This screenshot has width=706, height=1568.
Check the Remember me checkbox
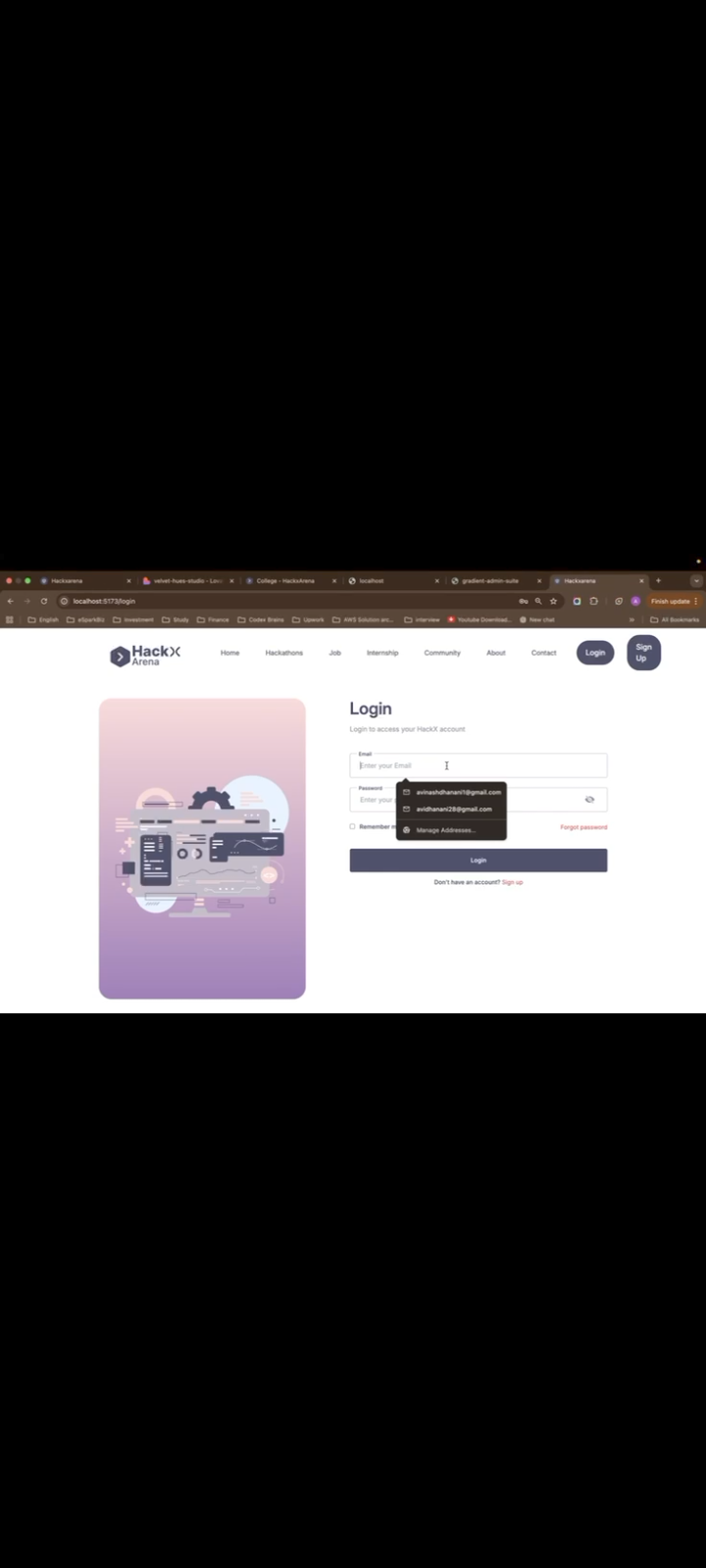(x=353, y=827)
